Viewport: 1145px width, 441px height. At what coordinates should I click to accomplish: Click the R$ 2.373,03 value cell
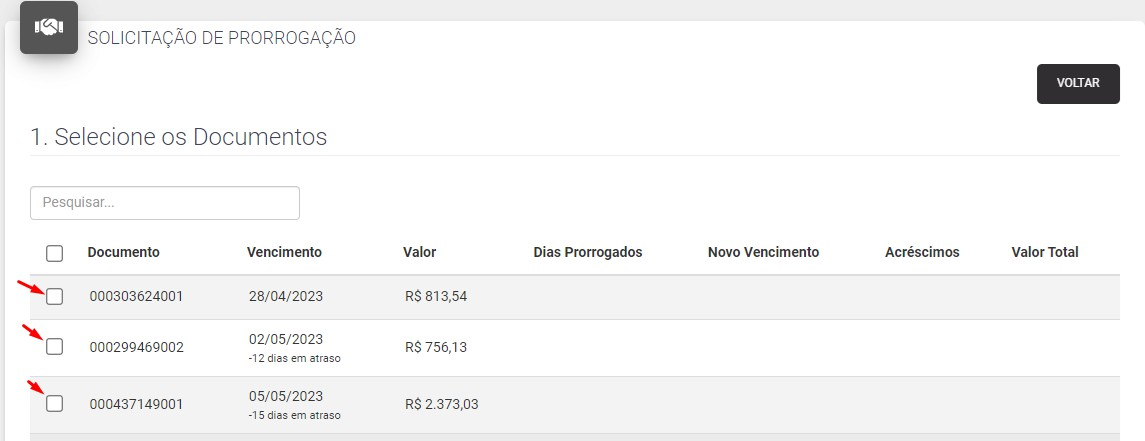click(442, 404)
